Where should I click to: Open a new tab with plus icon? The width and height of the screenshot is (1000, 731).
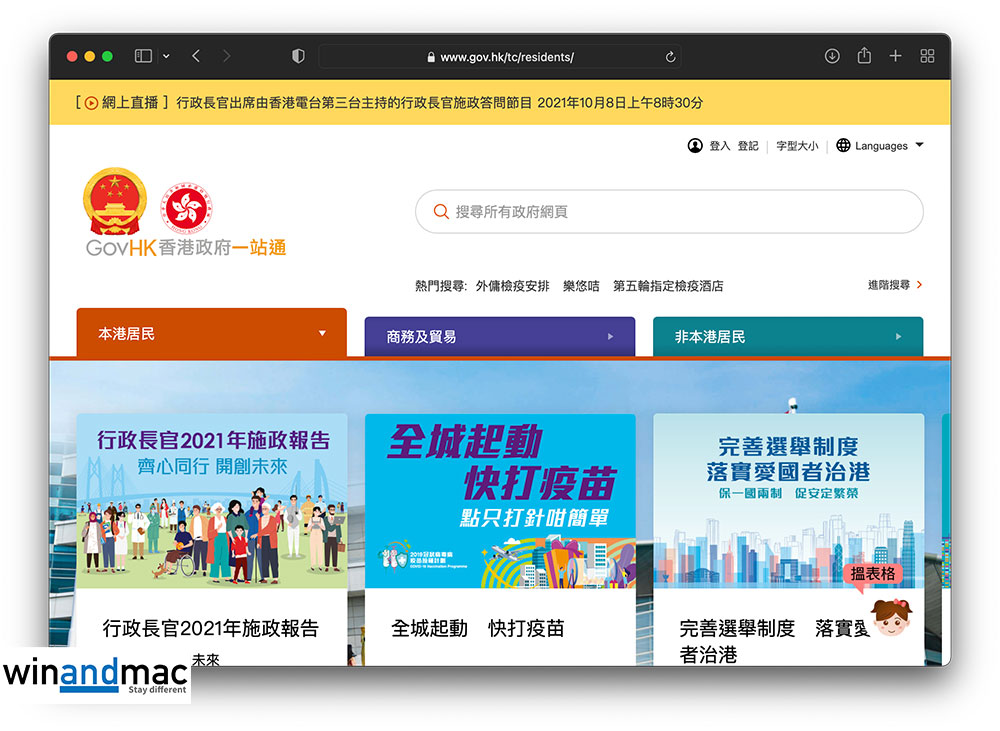[x=896, y=56]
